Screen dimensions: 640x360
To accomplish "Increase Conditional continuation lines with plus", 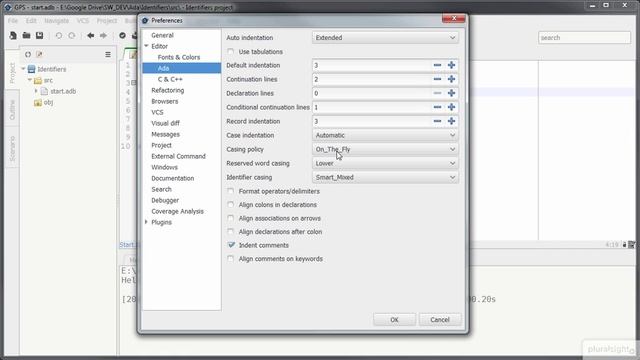I will click(451, 107).
